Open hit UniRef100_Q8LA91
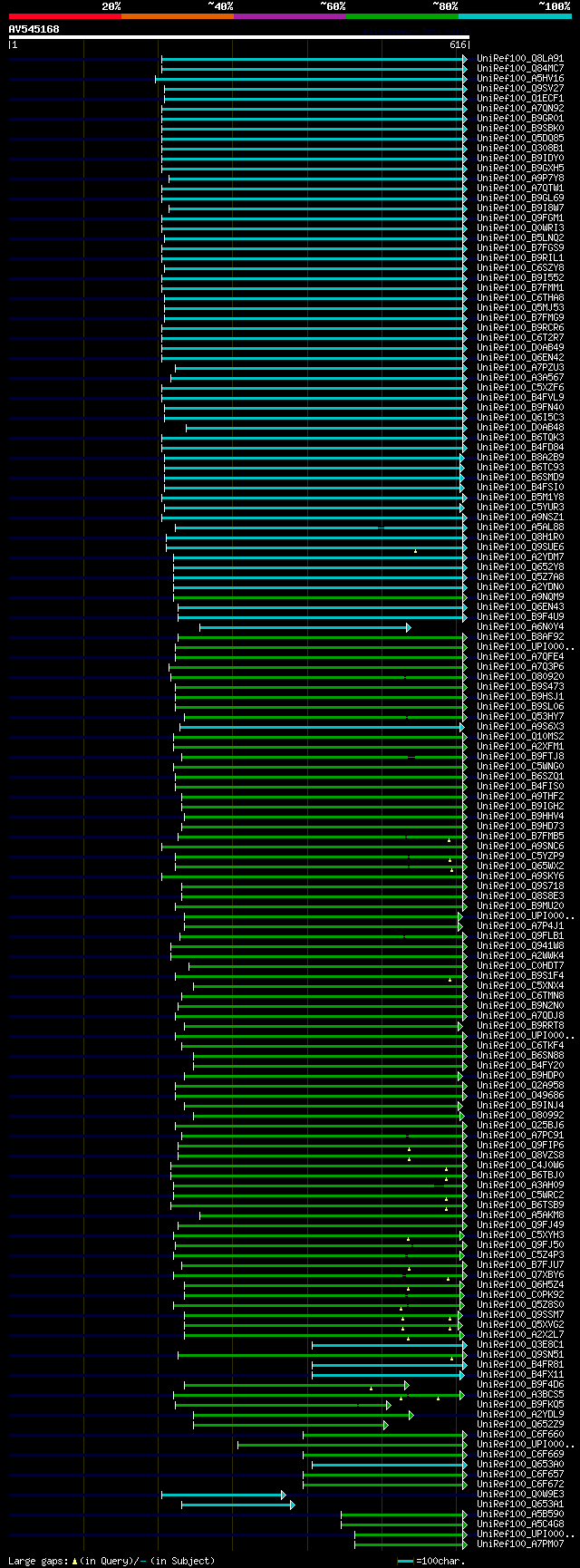 520,58
